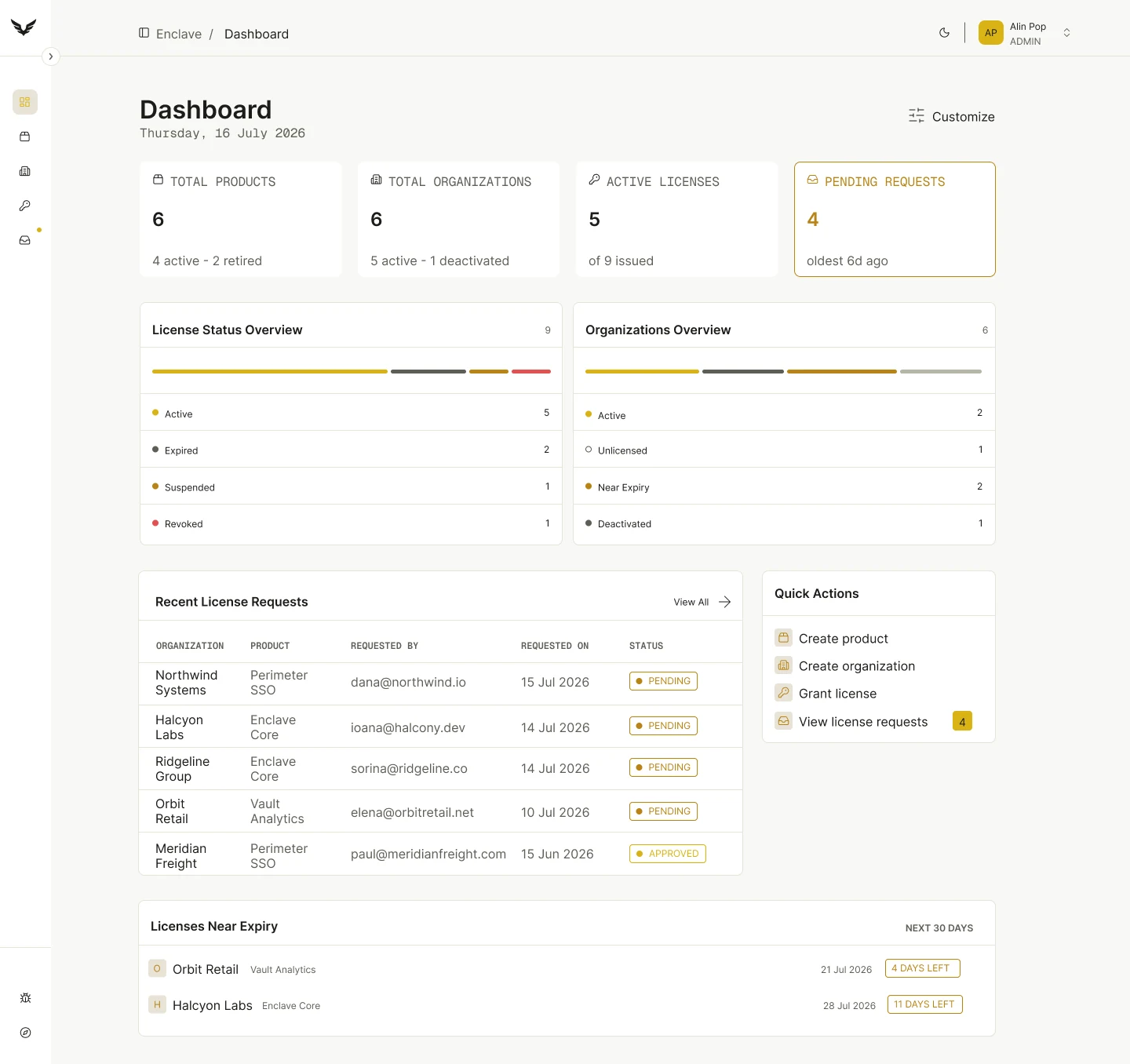Click the View license requests inbox icon
1130x1064 pixels.
pos(783,721)
